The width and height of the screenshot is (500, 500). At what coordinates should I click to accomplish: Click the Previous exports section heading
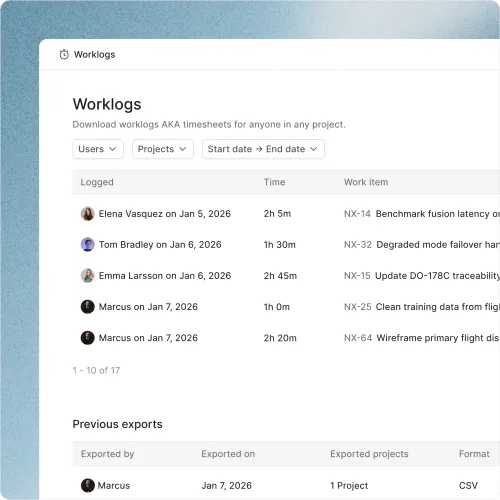click(117, 424)
